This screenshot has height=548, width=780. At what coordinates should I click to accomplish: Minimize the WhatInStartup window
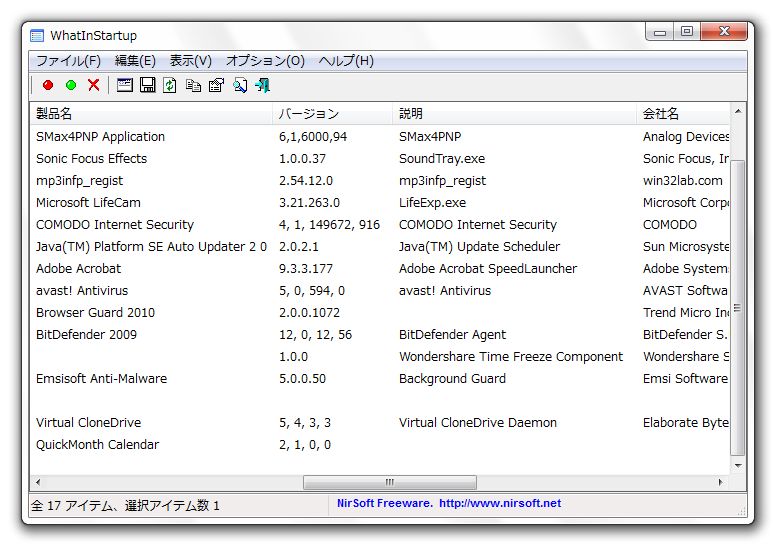pyautogui.click(x=660, y=32)
